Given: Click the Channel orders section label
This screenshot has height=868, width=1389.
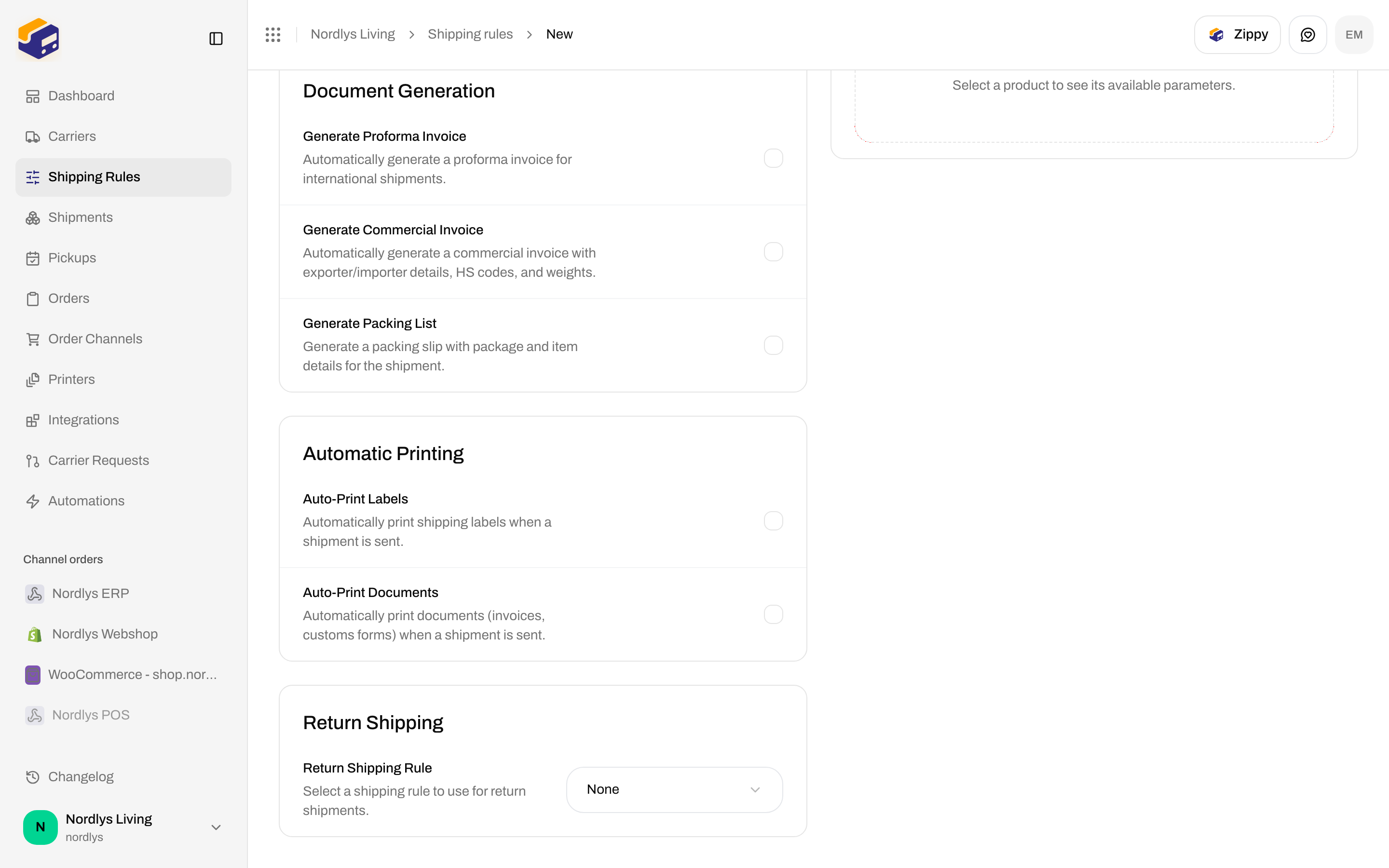Looking at the screenshot, I should tap(63, 559).
